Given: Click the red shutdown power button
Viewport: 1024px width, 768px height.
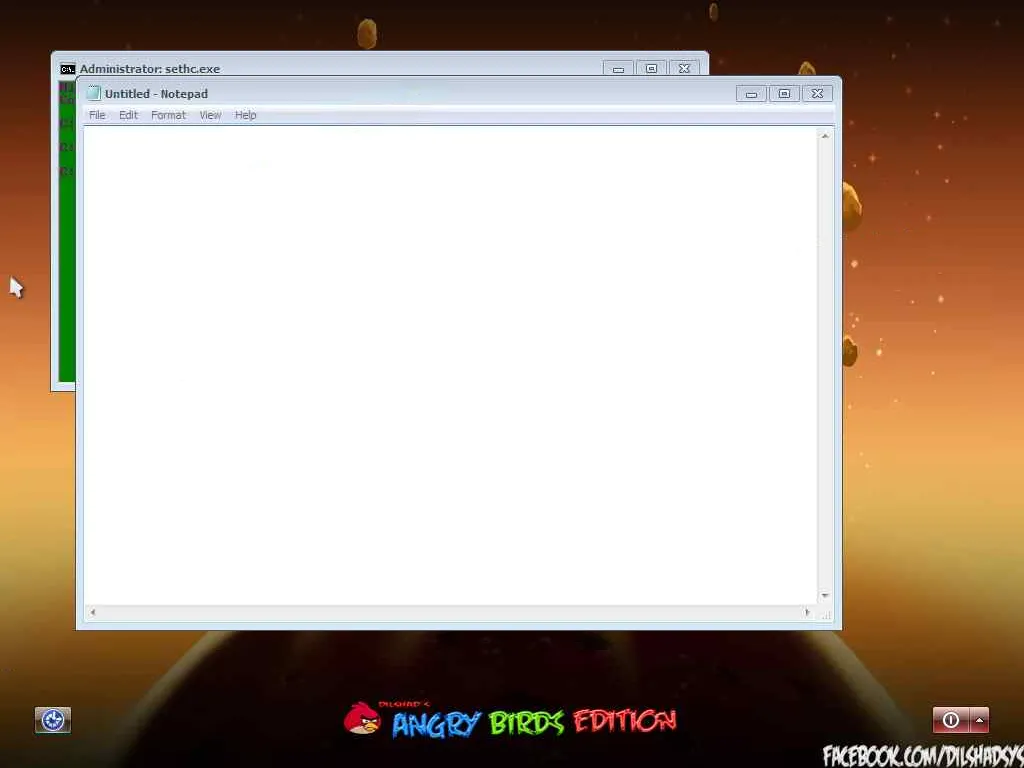Looking at the screenshot, I should tap(951, 720).
